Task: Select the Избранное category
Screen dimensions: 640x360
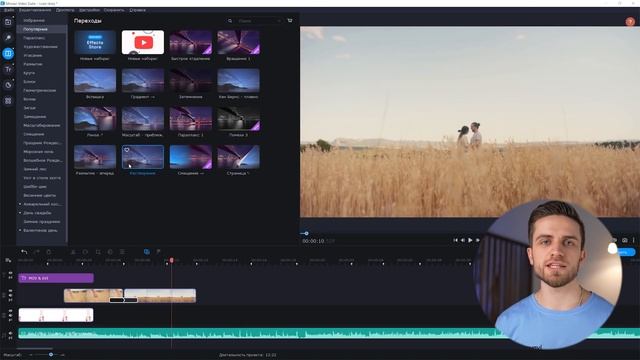Action: point(34,20)
